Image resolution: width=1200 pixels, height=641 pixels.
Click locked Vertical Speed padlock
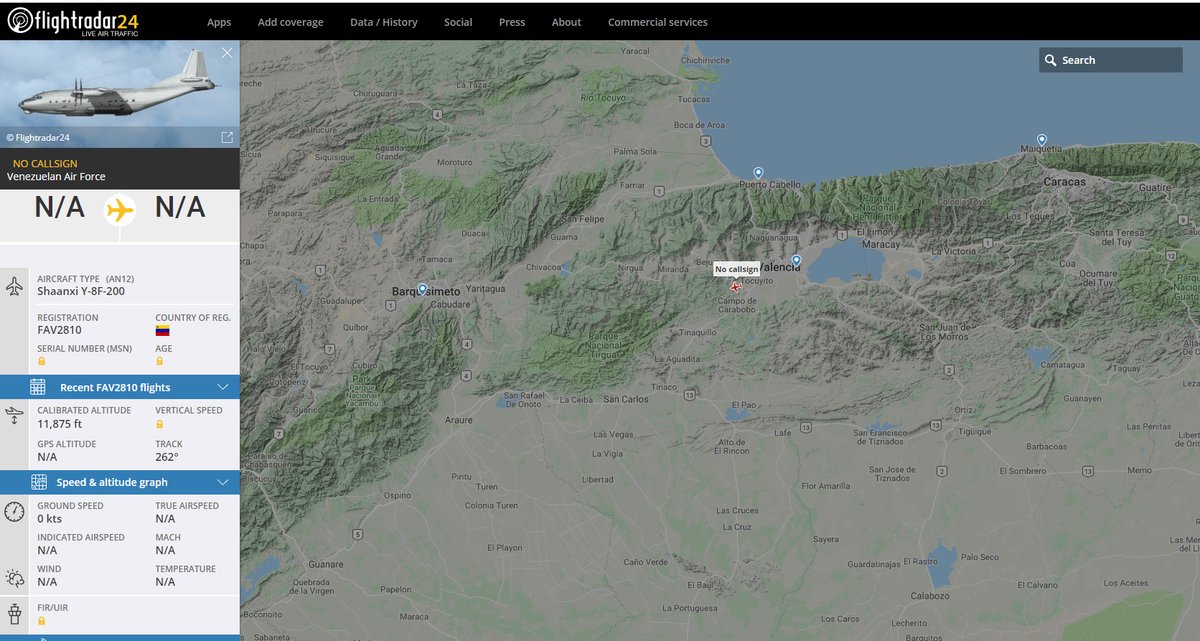point(160,424)
